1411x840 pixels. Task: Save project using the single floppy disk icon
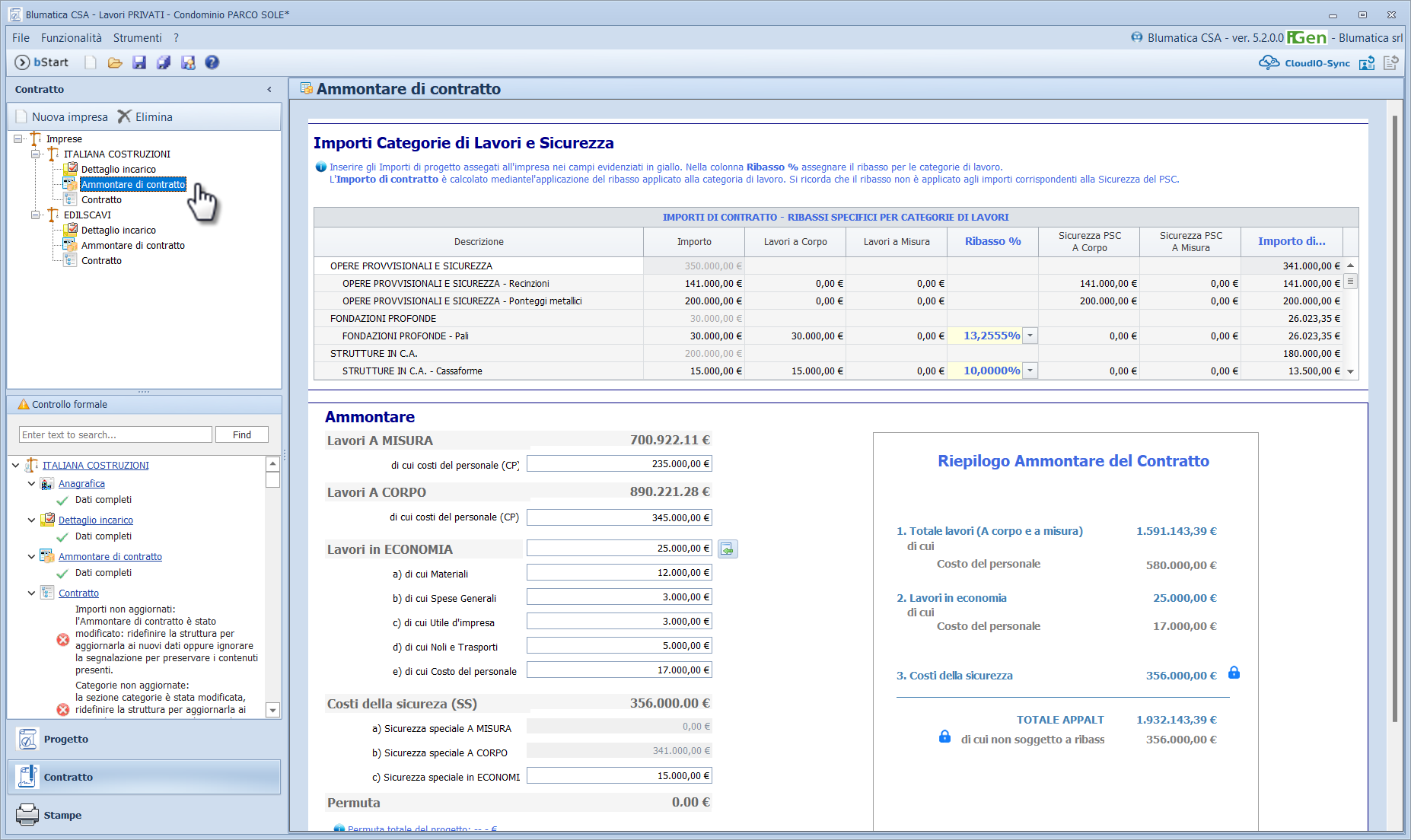point(139,62)
